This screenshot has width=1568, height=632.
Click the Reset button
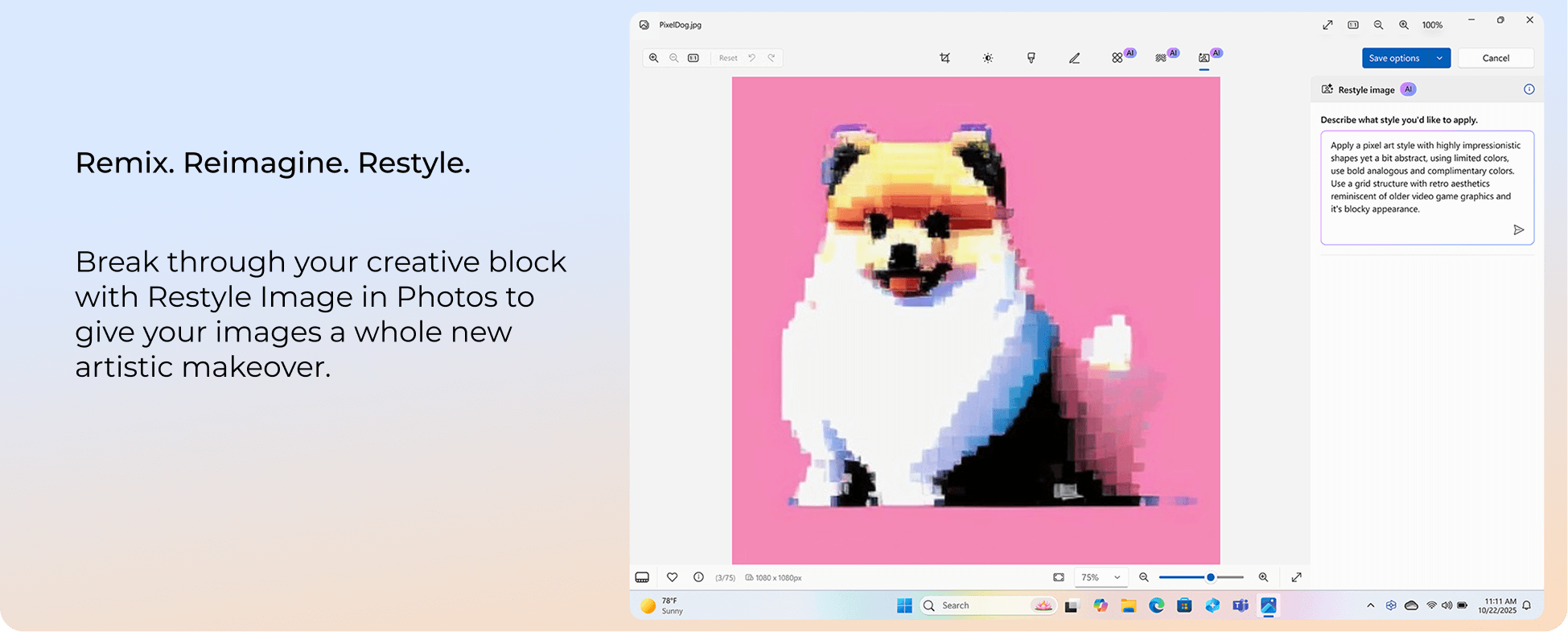(x=728, y=58)
